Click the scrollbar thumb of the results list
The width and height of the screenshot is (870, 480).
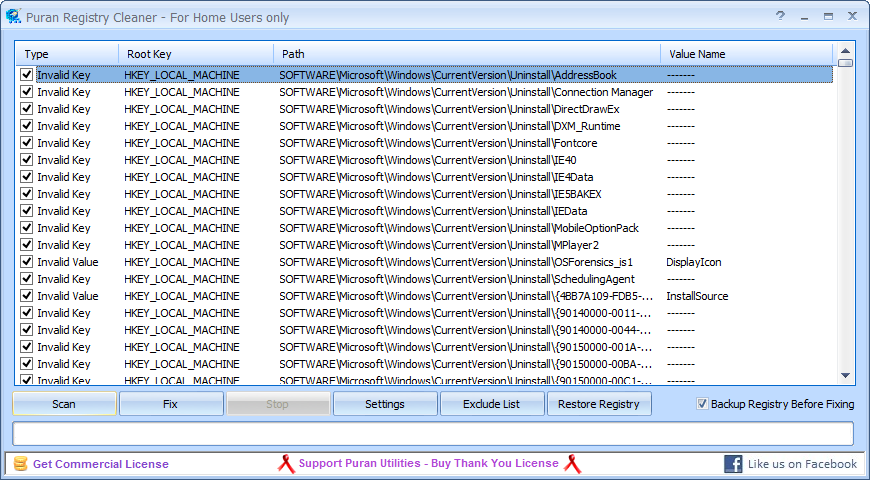click(x=846, y=63)
